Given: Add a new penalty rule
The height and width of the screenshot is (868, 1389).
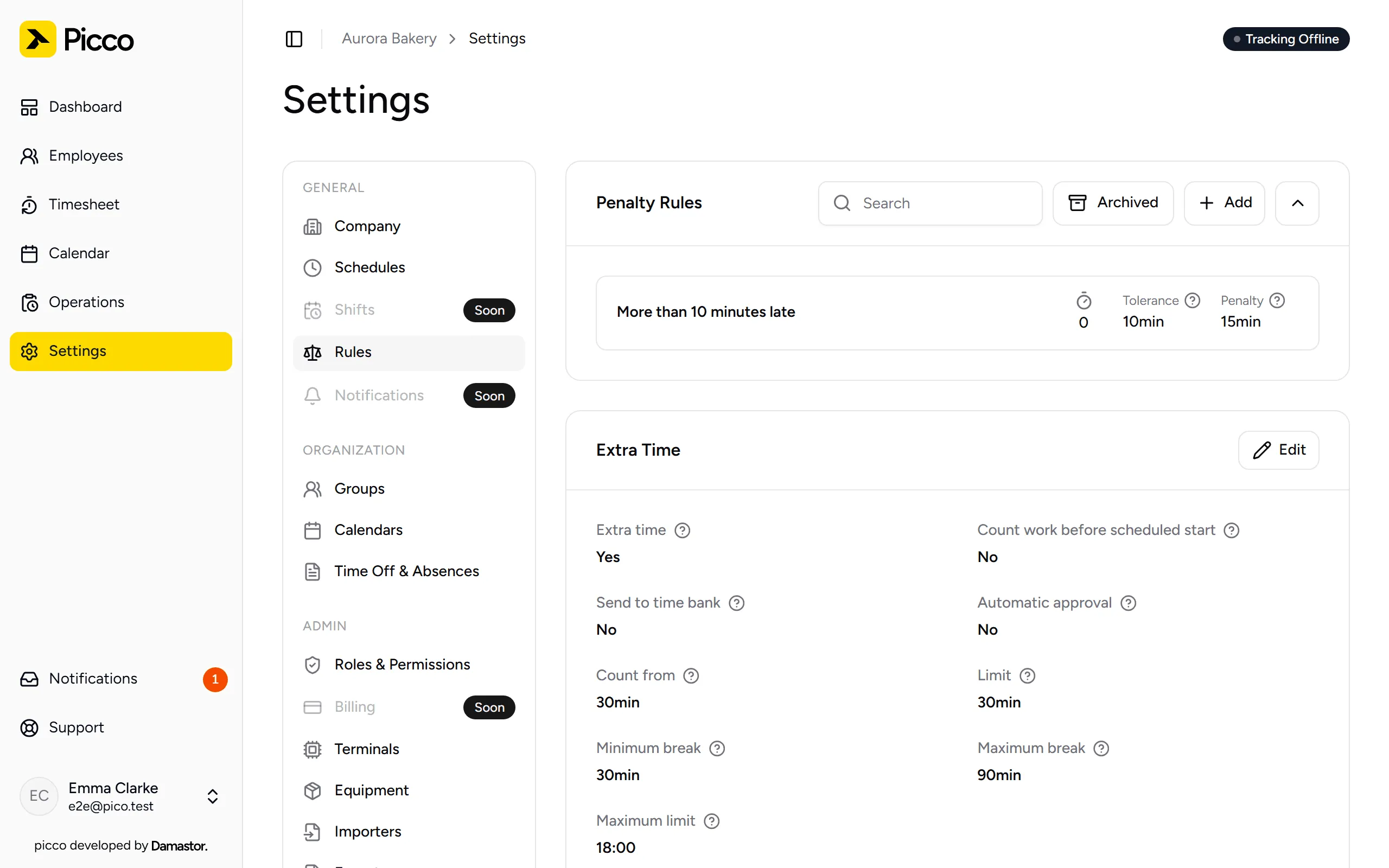Looking at the screenshot, I should pyautogui.click(x=1224, y=203).
